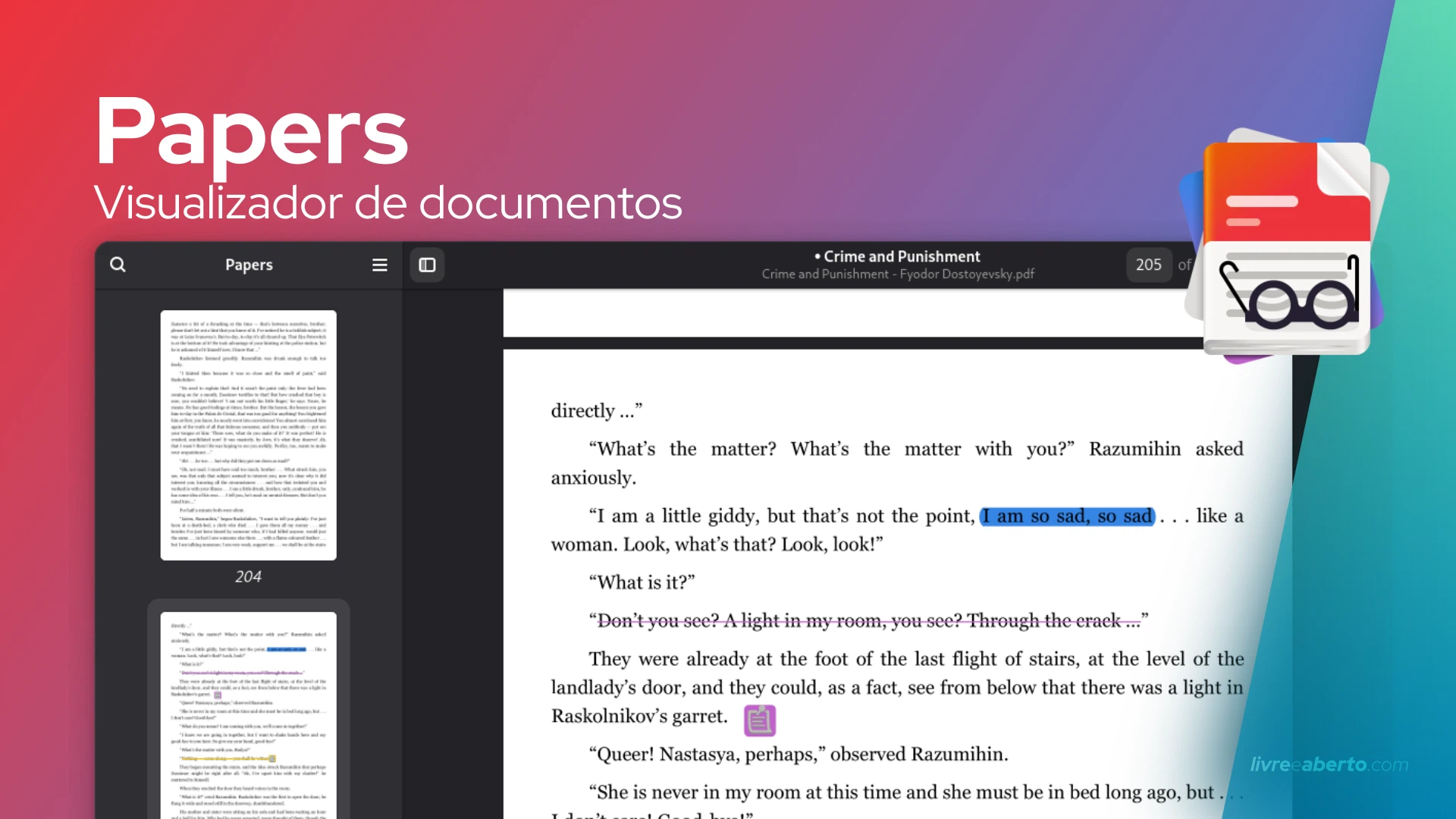Screen dimensions: 1456x819
Task: Click the line 'Queer! Nastasya, perhaps,' observed Razumihin
Action: pyautogui.click(x=799, y=755)
